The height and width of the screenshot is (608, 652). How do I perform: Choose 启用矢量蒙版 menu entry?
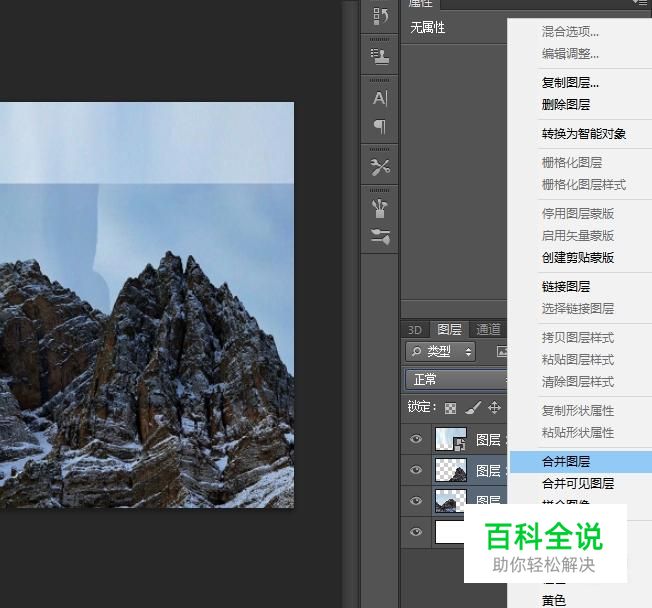(578, 236)
